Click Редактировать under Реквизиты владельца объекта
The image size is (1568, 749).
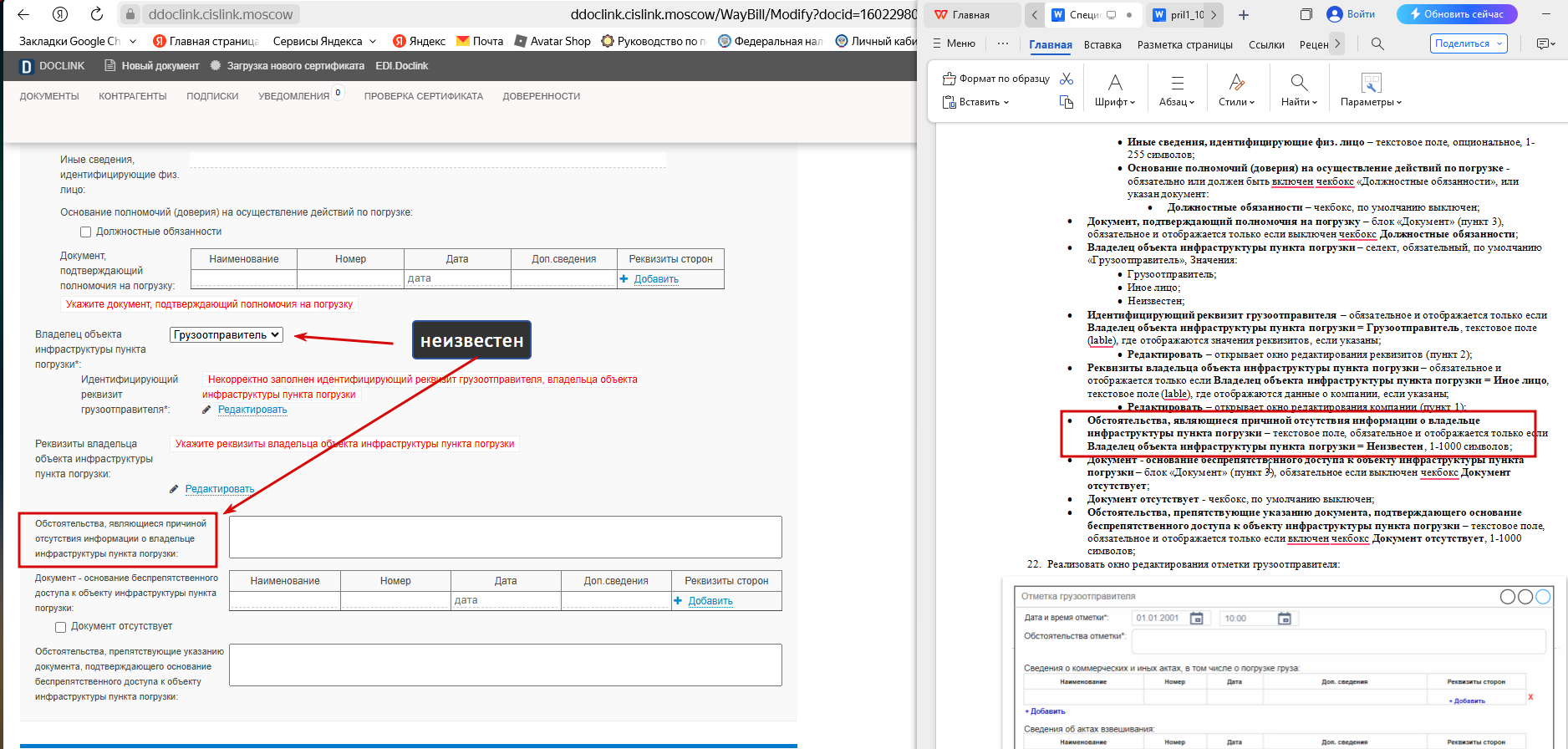[220, 489]
